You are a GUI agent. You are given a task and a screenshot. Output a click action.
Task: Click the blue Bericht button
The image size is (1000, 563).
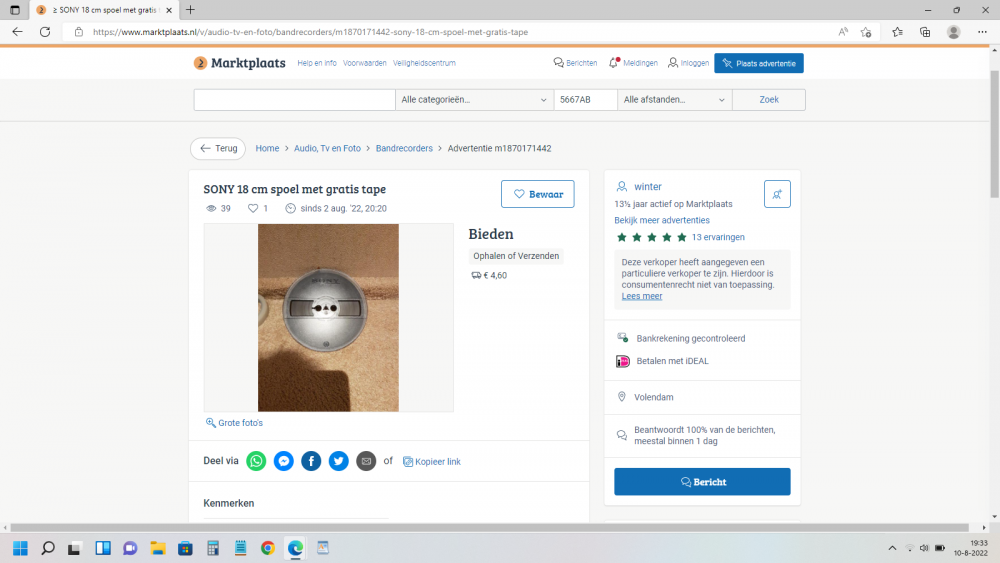[702, 482]
